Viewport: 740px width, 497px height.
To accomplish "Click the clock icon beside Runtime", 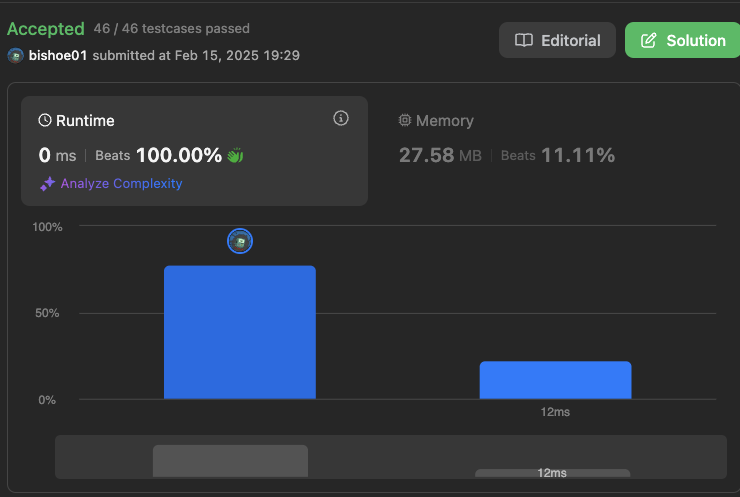I will point(45,120).
